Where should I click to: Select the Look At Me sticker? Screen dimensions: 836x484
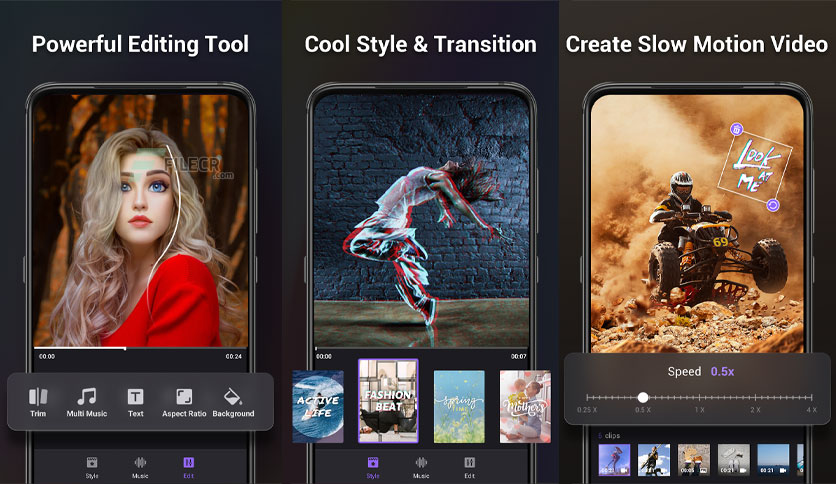[755, 167]
